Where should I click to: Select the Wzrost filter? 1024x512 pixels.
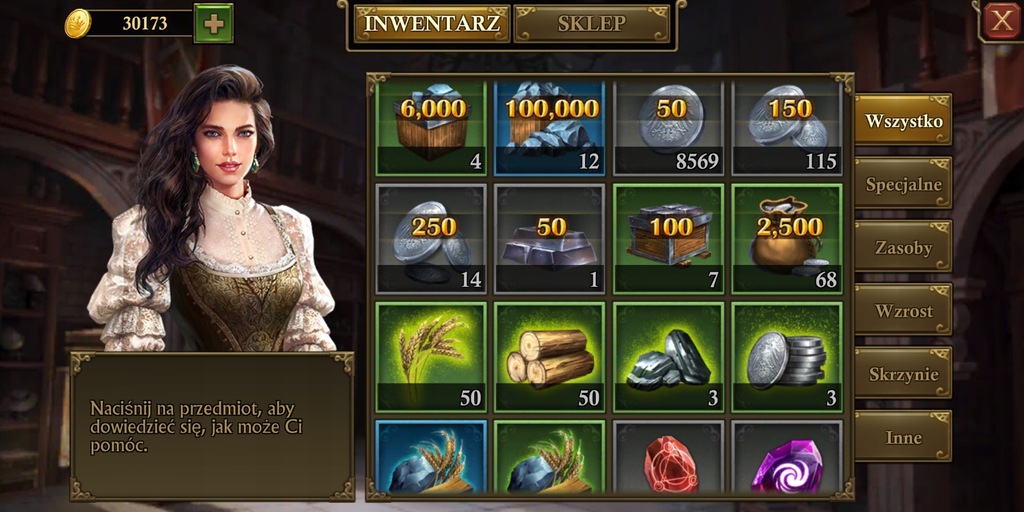coord(903,310)
